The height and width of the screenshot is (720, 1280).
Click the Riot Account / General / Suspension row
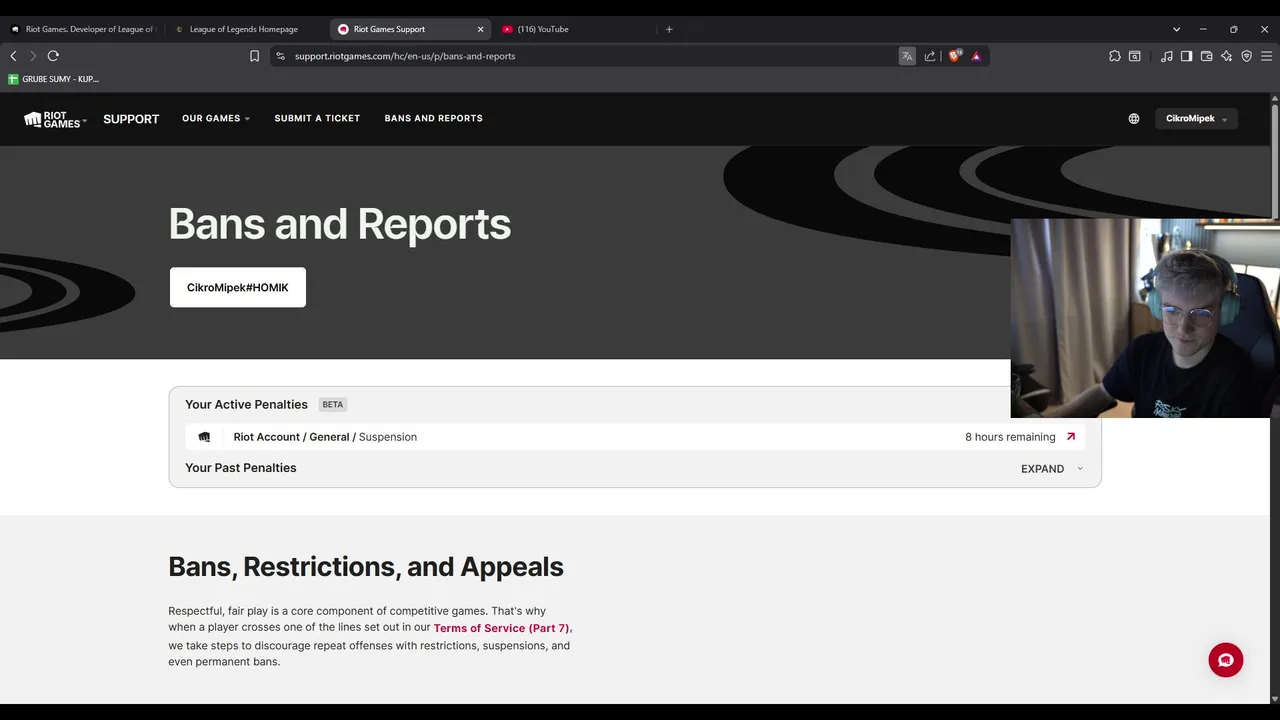point(635,437)
